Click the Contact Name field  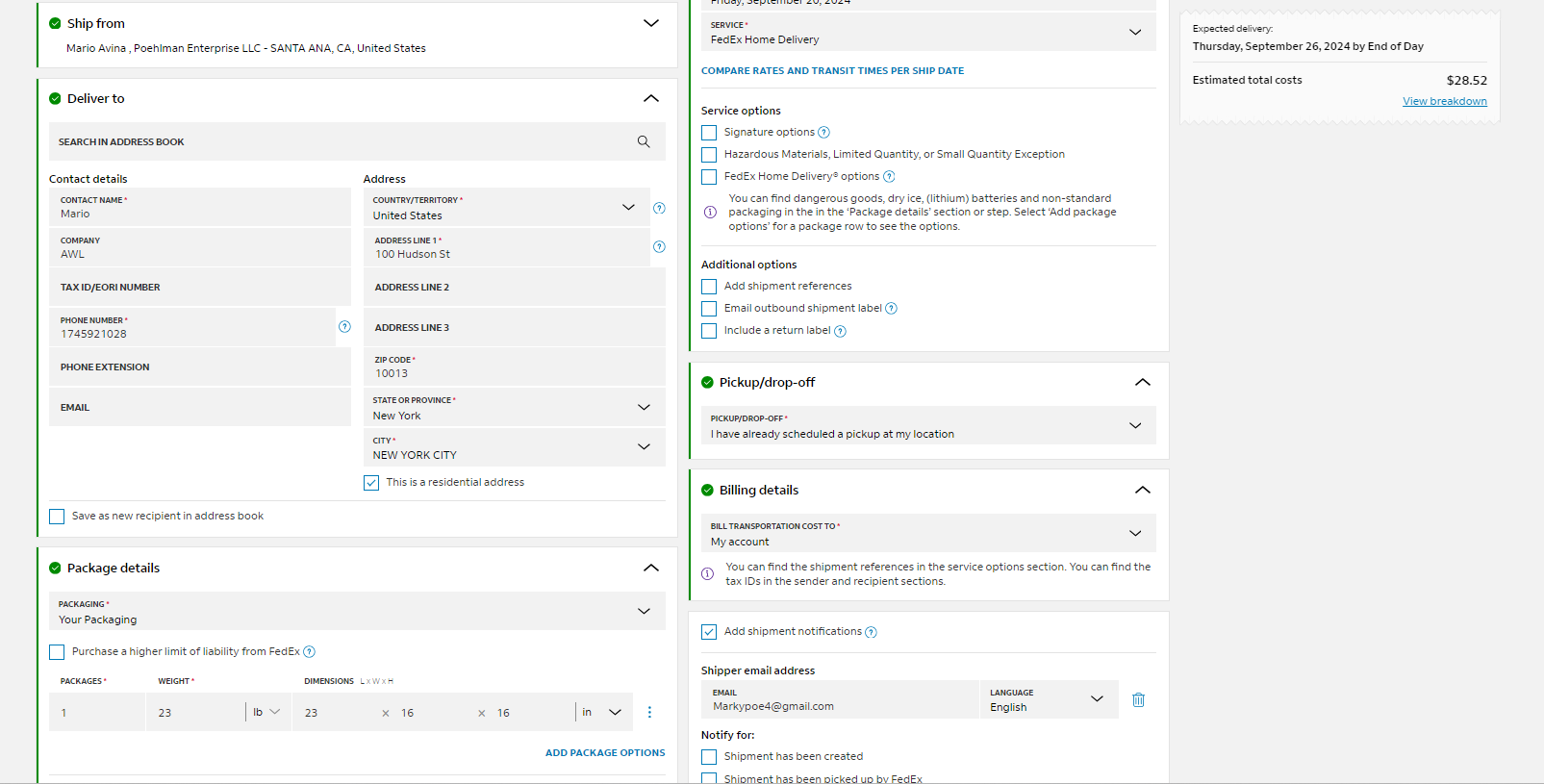[x=200, y=207]
